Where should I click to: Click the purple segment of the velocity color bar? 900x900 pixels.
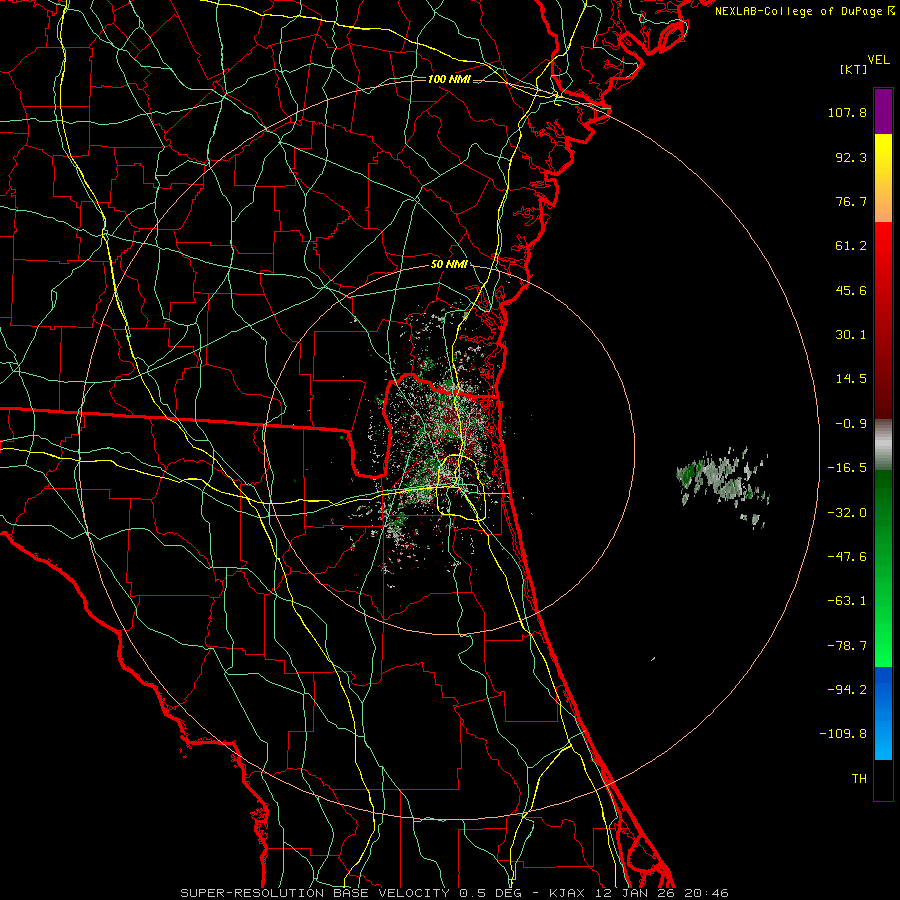click(883, 111)
